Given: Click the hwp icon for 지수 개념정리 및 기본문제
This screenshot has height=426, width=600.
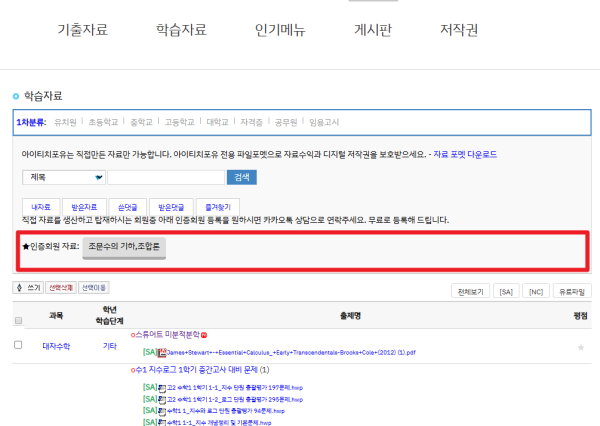Looking at the screenshot, I should [x=163, y=422].
